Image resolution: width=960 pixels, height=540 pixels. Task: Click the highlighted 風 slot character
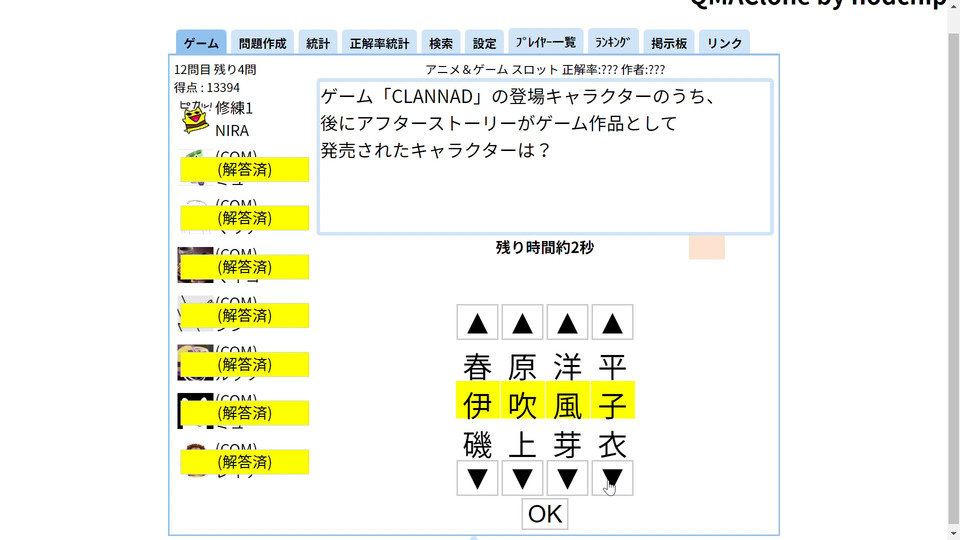[x=568, y=401]
